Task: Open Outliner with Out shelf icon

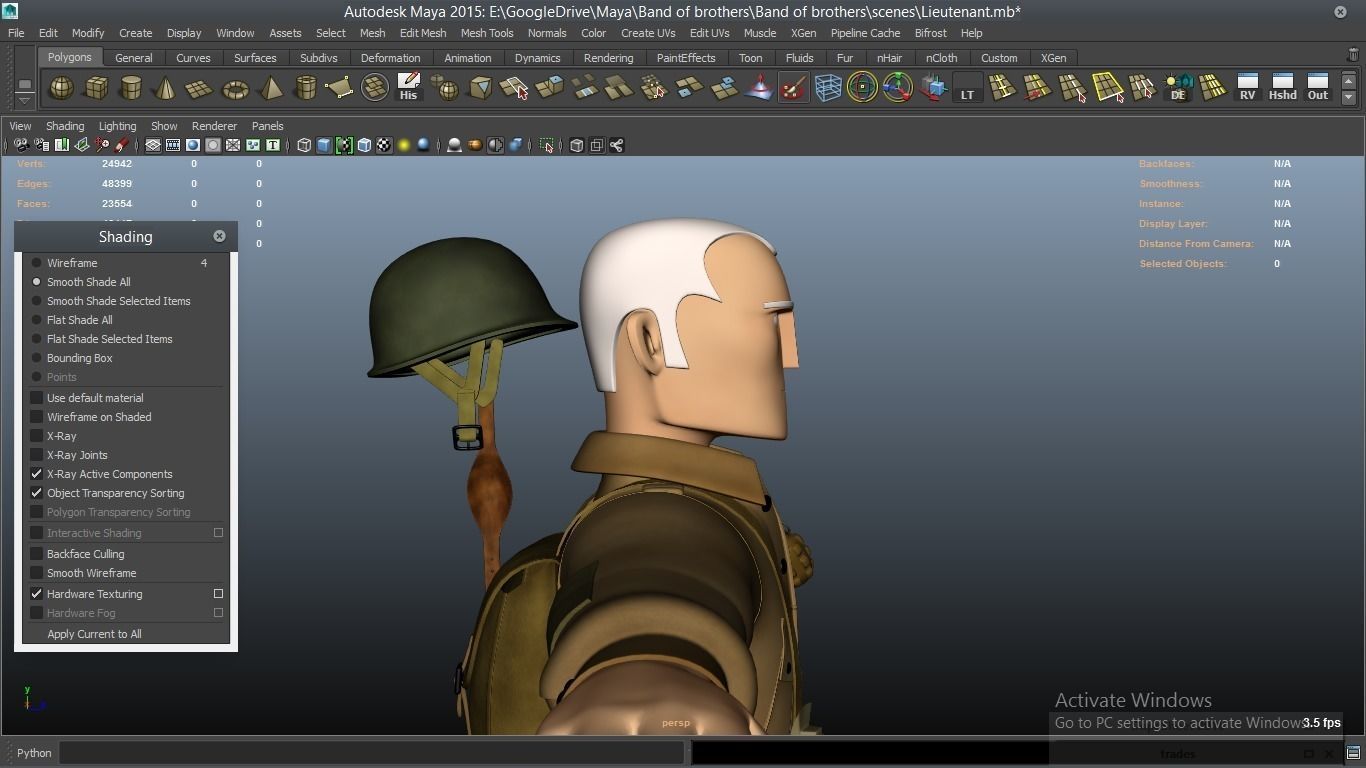Action: tap(1318, 87)
